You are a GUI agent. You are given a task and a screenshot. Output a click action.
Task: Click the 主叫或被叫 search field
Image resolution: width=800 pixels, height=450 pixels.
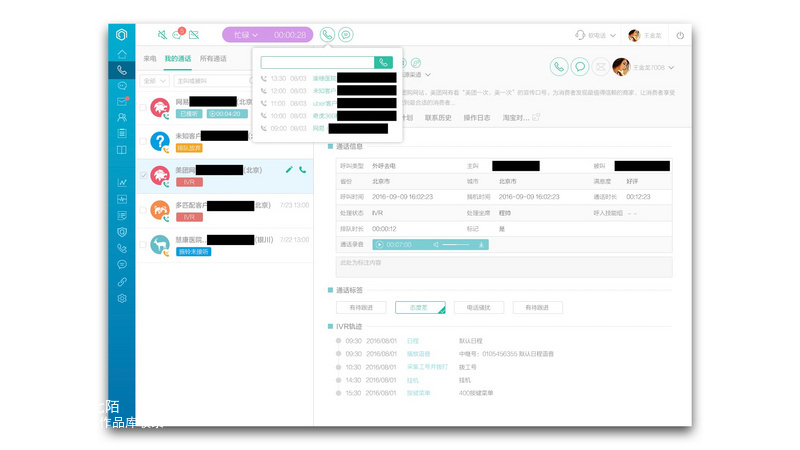pyautogui.click(x=213, y=81)
